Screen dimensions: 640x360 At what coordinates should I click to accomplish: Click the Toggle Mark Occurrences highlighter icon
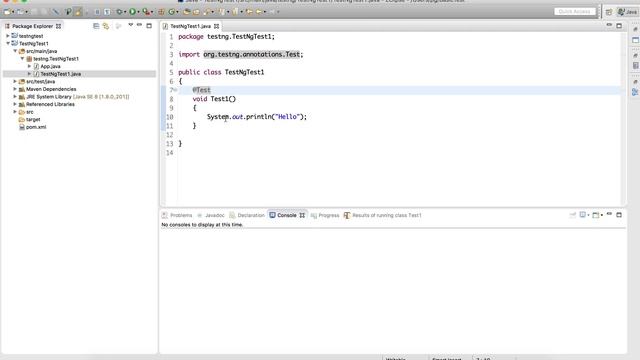pyautogui.click(x=78, y=12)
